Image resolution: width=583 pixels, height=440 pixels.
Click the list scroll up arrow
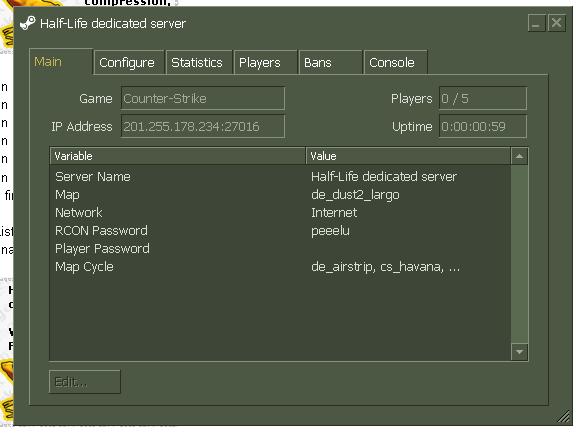pos(519,156)
